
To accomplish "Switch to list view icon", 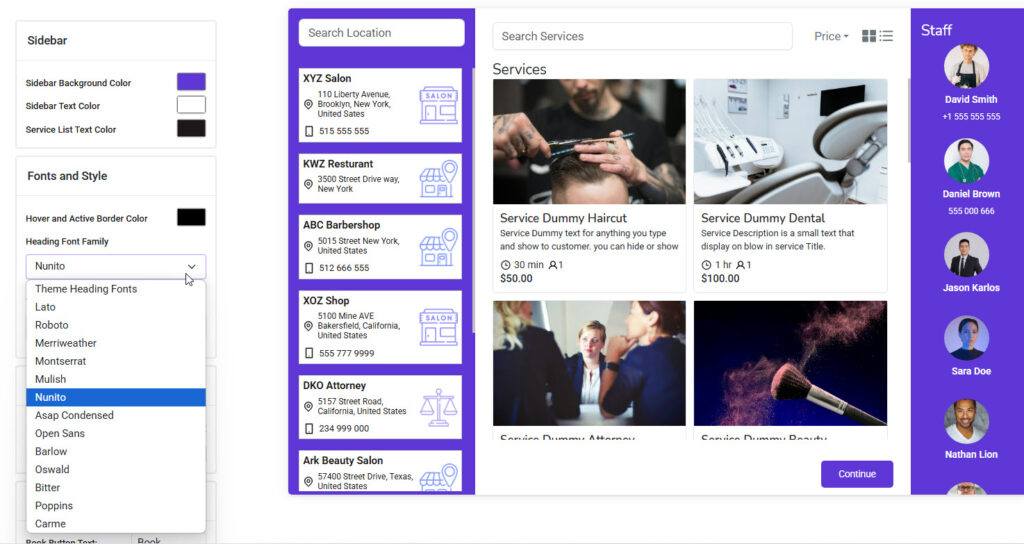I will coord(886,36).
